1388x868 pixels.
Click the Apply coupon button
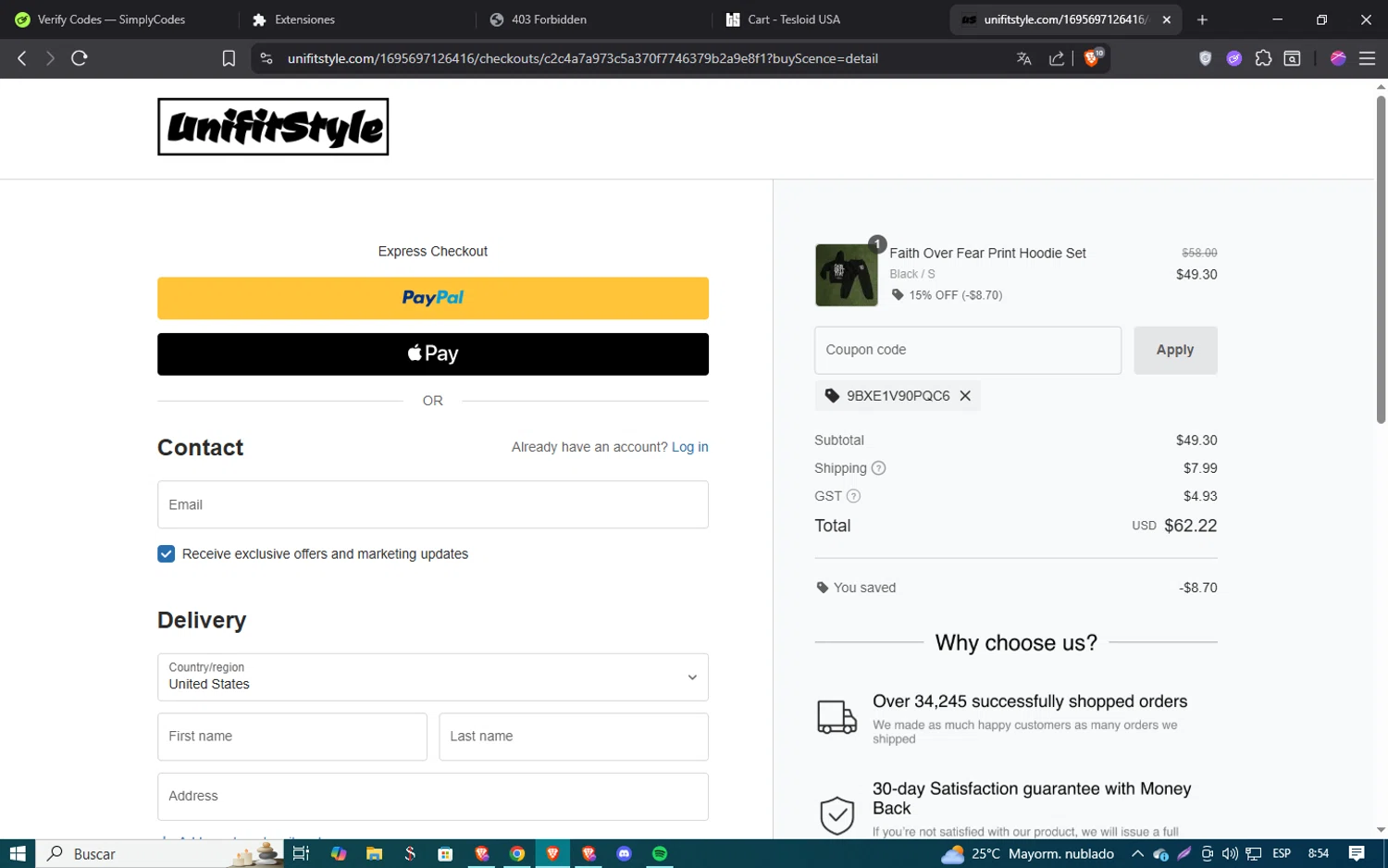1175,350
